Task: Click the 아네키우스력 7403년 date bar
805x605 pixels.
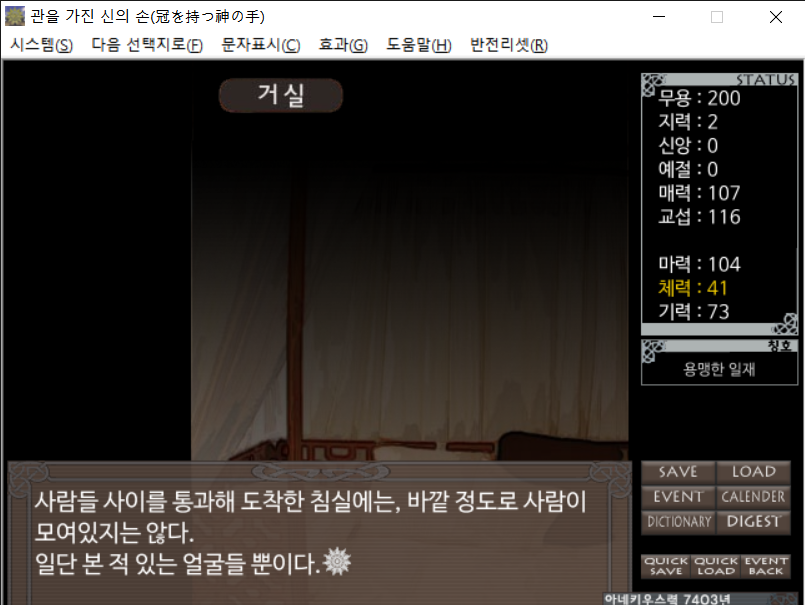Action: [700, 599]
